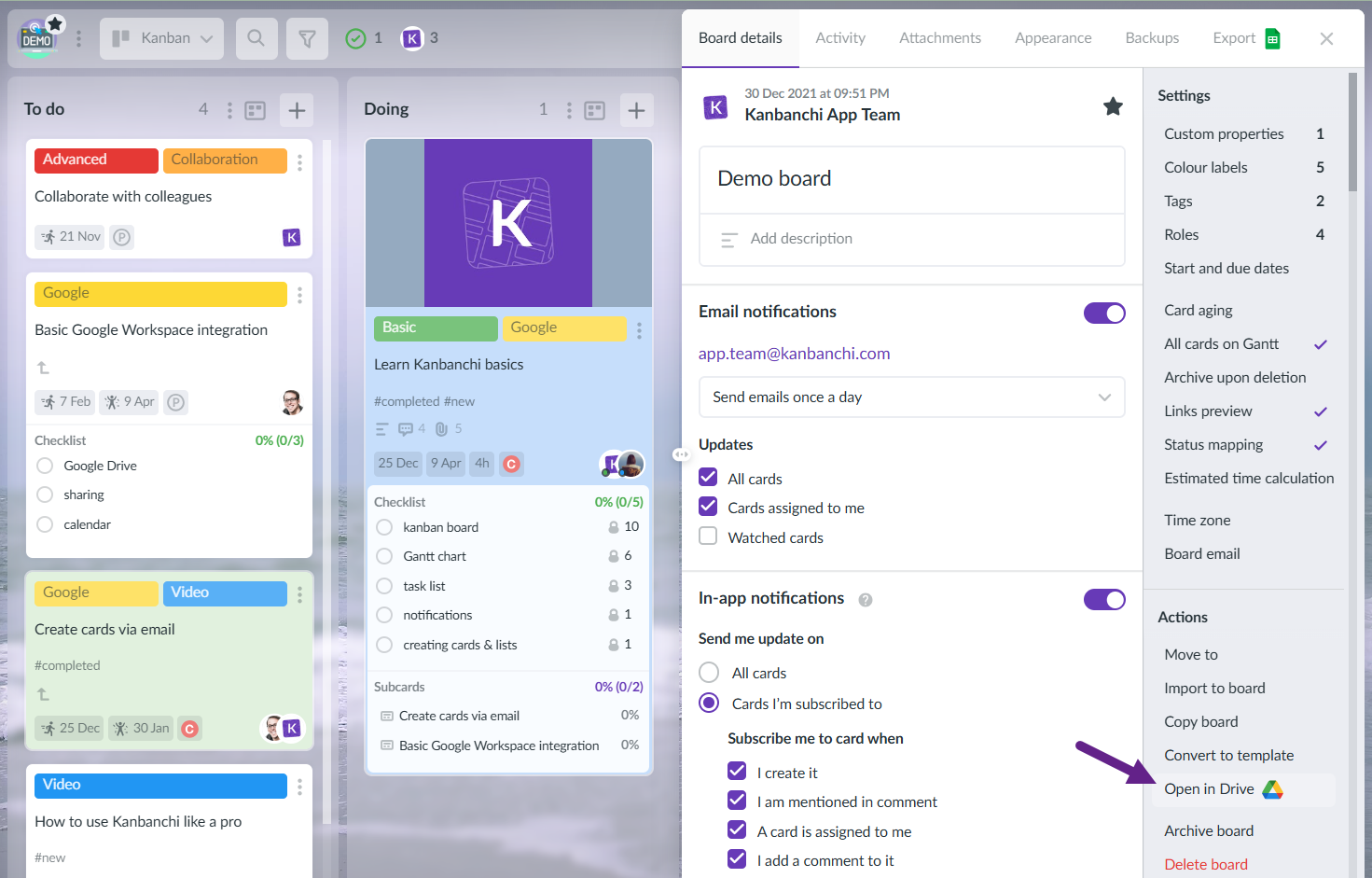Click the purple K members counter icon
Image resolution: width=1372 pixels, height=878 pixels.
(411, 38)
